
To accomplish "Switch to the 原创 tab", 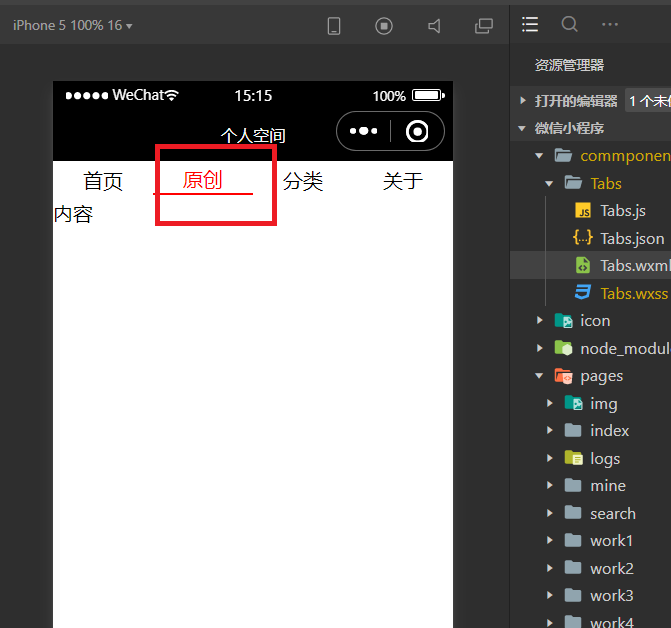I will pos(202,180).
